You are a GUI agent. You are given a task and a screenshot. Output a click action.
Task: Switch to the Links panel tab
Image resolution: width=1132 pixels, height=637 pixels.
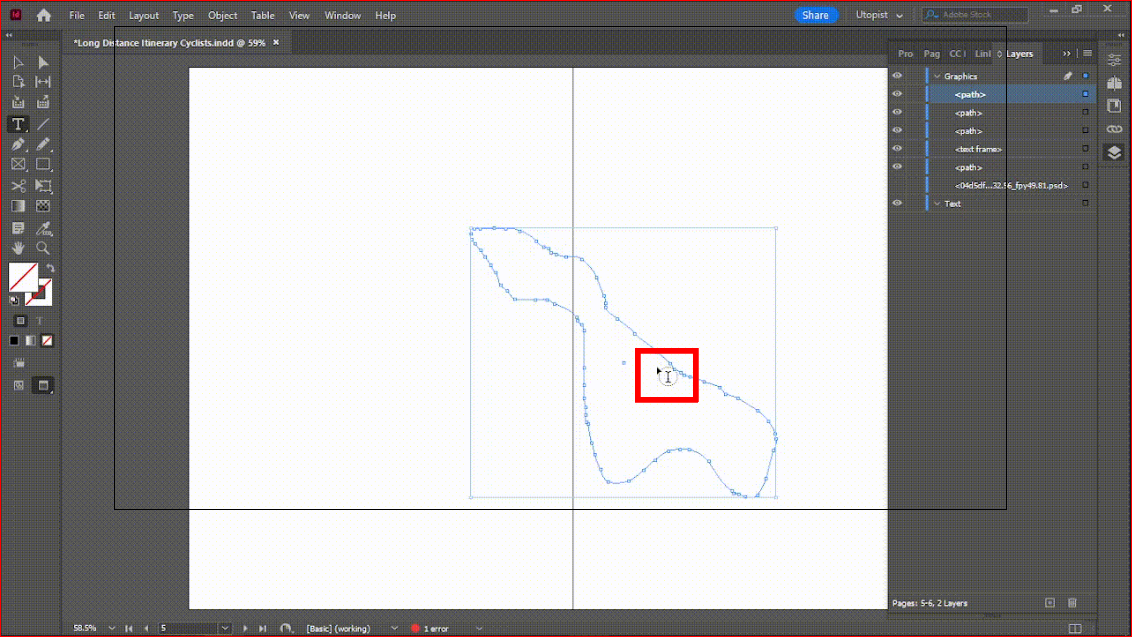[982, 53]
